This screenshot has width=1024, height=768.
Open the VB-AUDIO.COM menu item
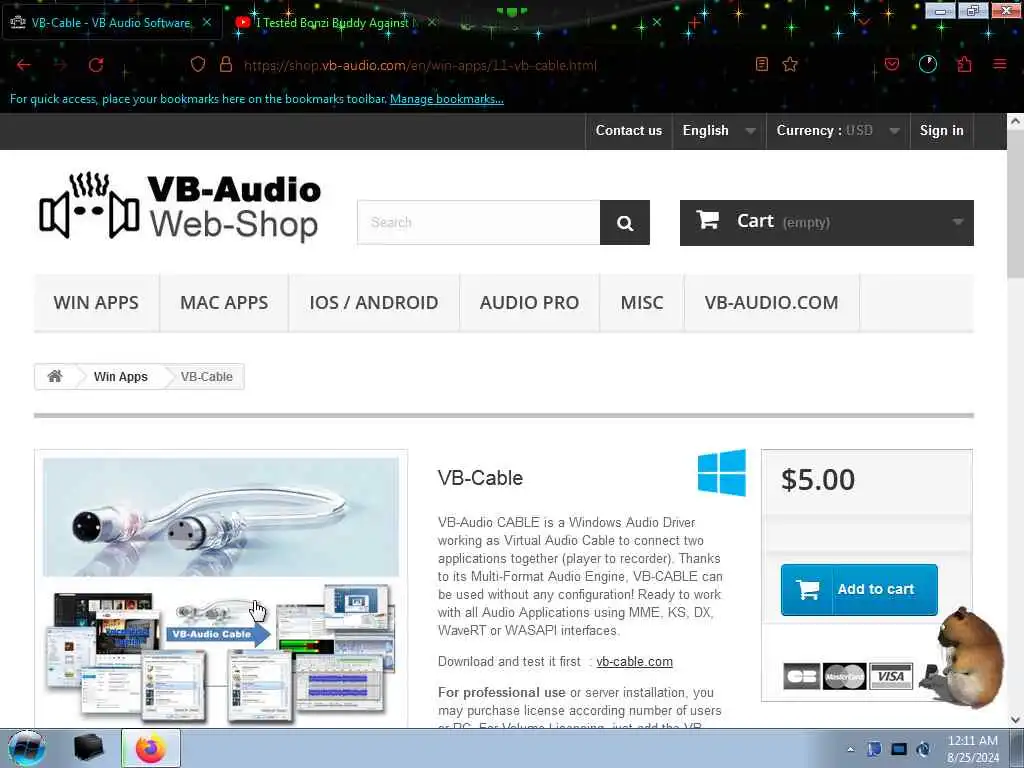[771, 303]
